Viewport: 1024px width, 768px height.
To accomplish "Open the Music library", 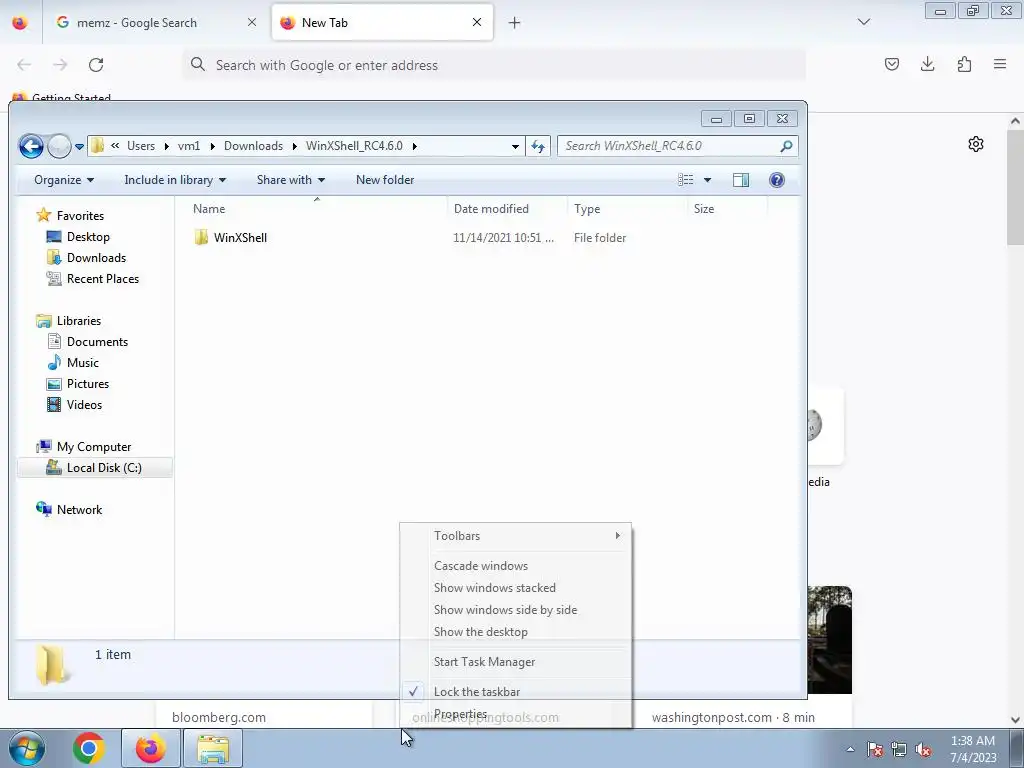I will coord(72,362).
